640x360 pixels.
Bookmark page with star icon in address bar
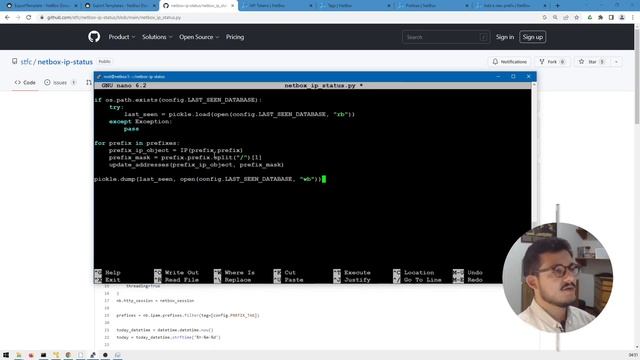coord(576,18)
